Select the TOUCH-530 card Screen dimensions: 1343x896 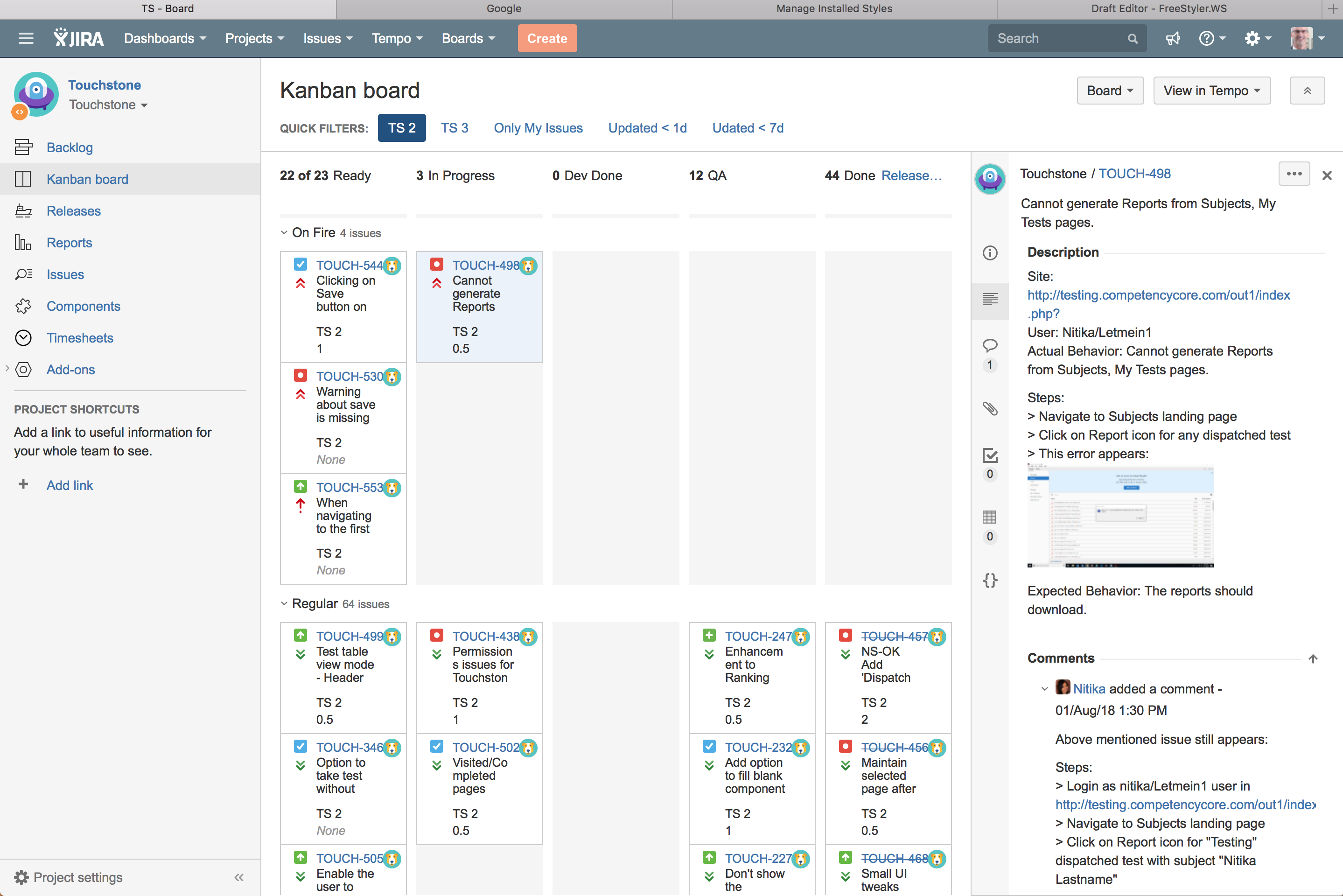click(x=343, y=418)
